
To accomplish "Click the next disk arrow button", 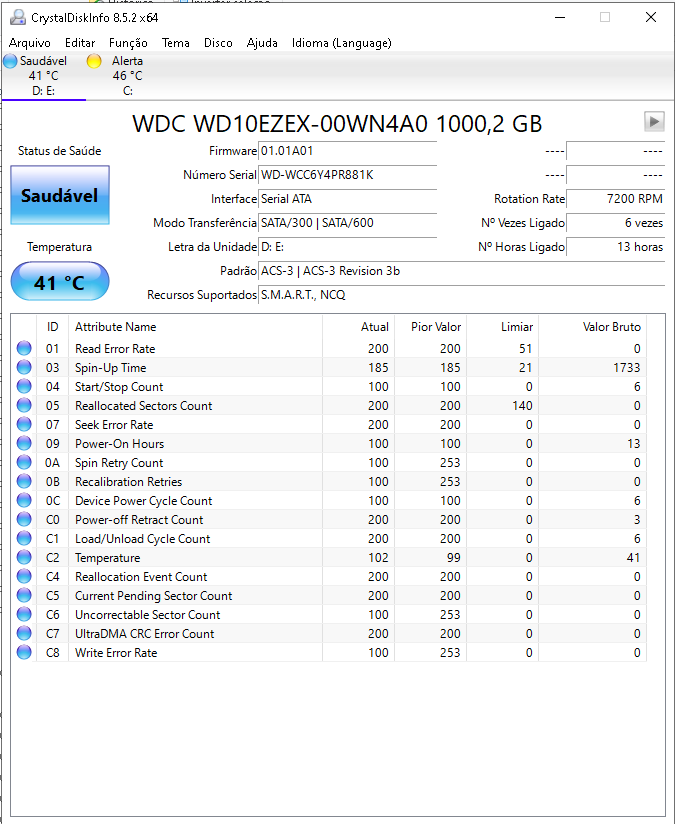I will coord(654,121).
